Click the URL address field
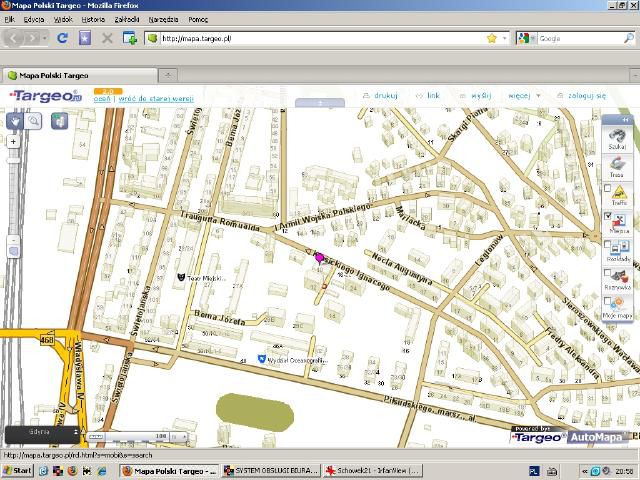640x480 pixels. tap(322, 38)
